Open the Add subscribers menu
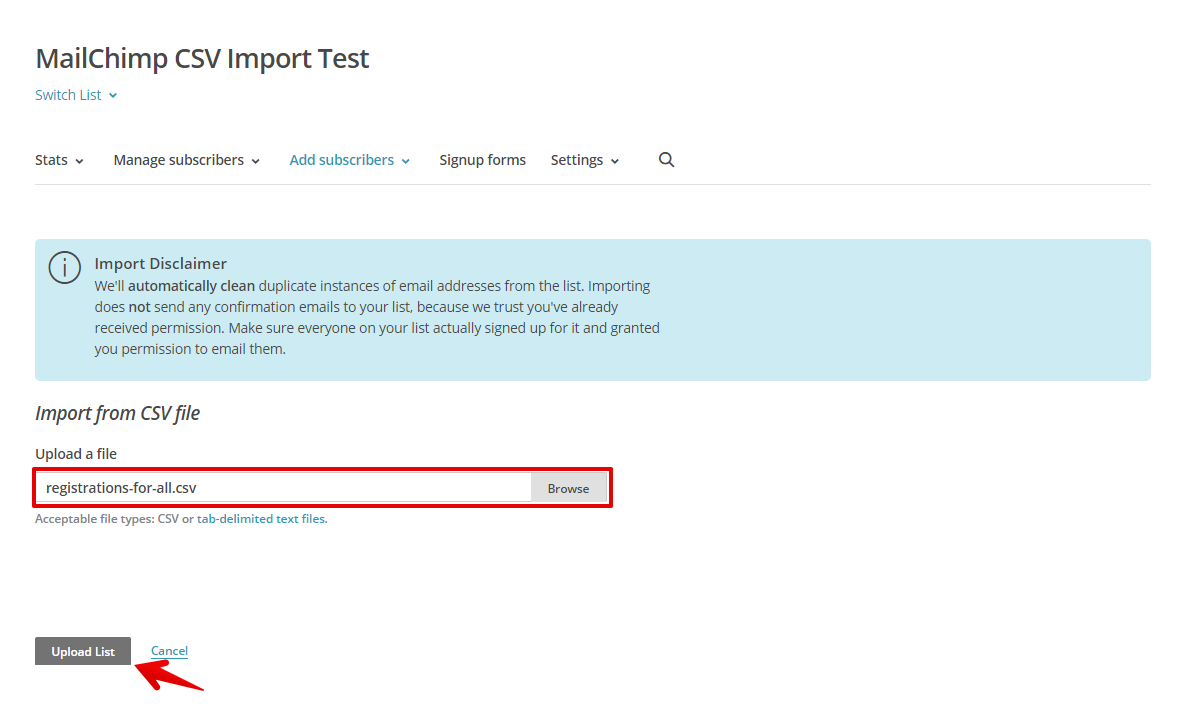 [350, 160]
